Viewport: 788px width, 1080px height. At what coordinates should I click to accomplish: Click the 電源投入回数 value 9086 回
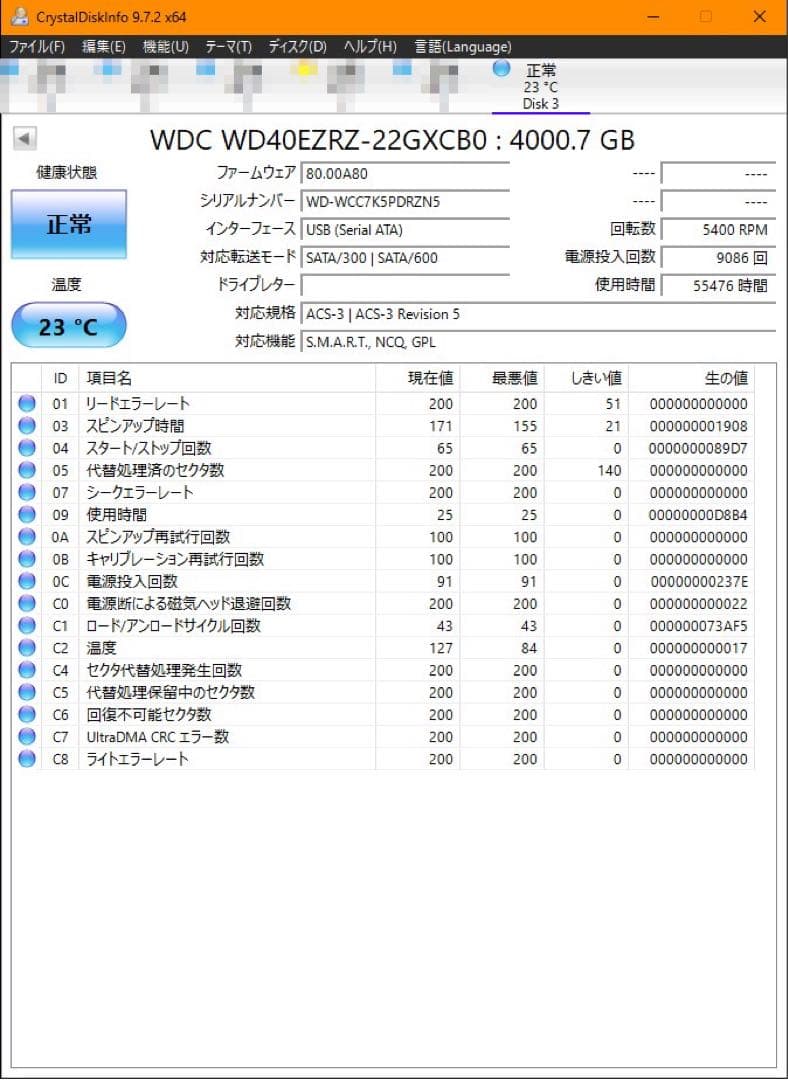pyautogui.click(x=718, y=258)
